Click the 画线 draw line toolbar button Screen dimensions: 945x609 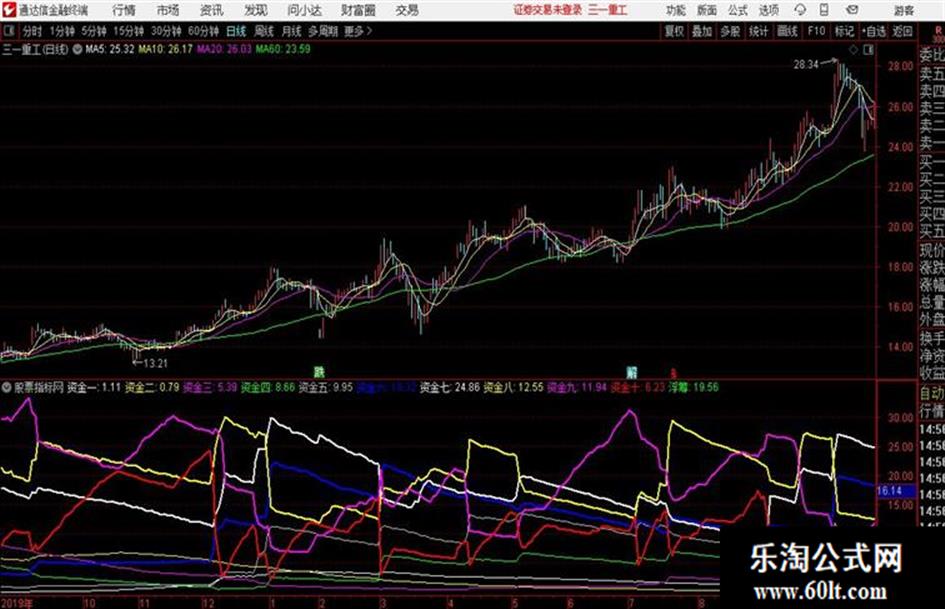point(787,31)
